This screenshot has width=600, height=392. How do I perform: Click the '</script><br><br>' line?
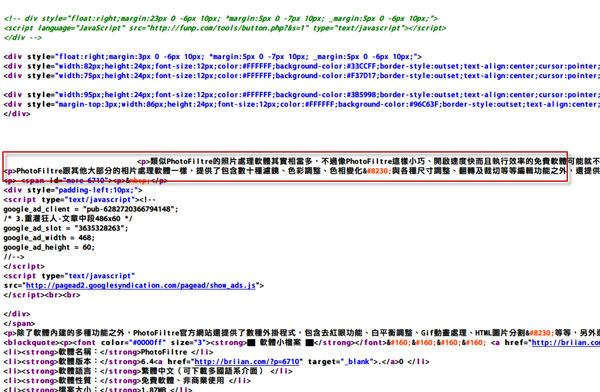coord(42,295)
